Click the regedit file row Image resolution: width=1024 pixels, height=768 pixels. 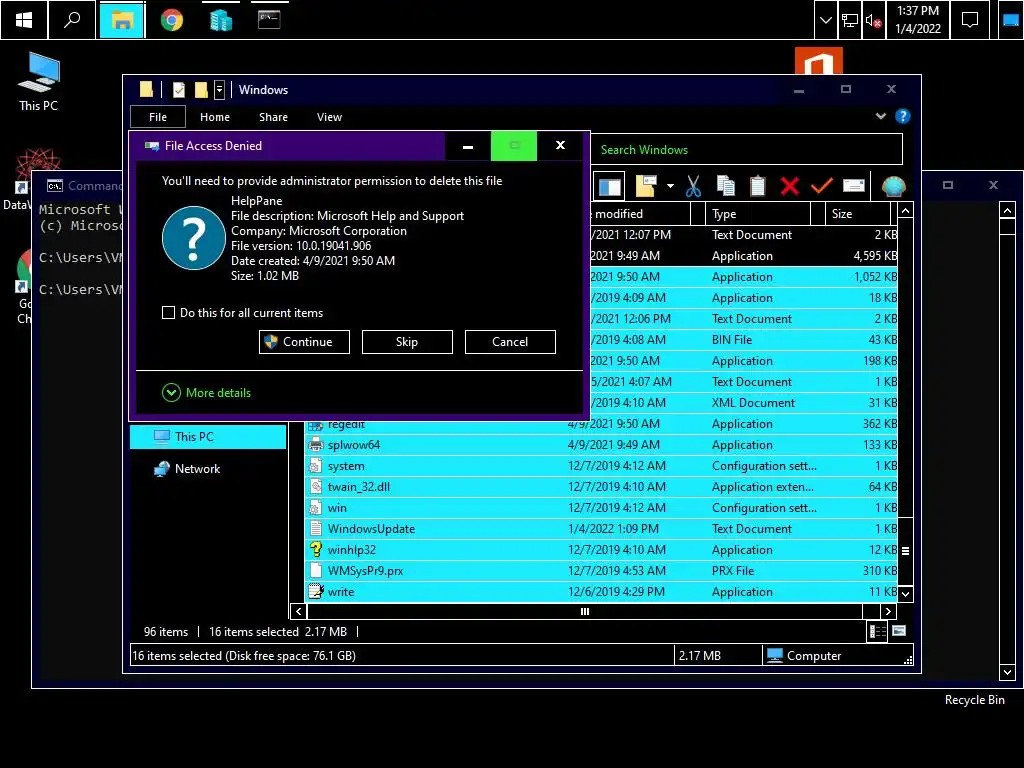coord(601,424)
